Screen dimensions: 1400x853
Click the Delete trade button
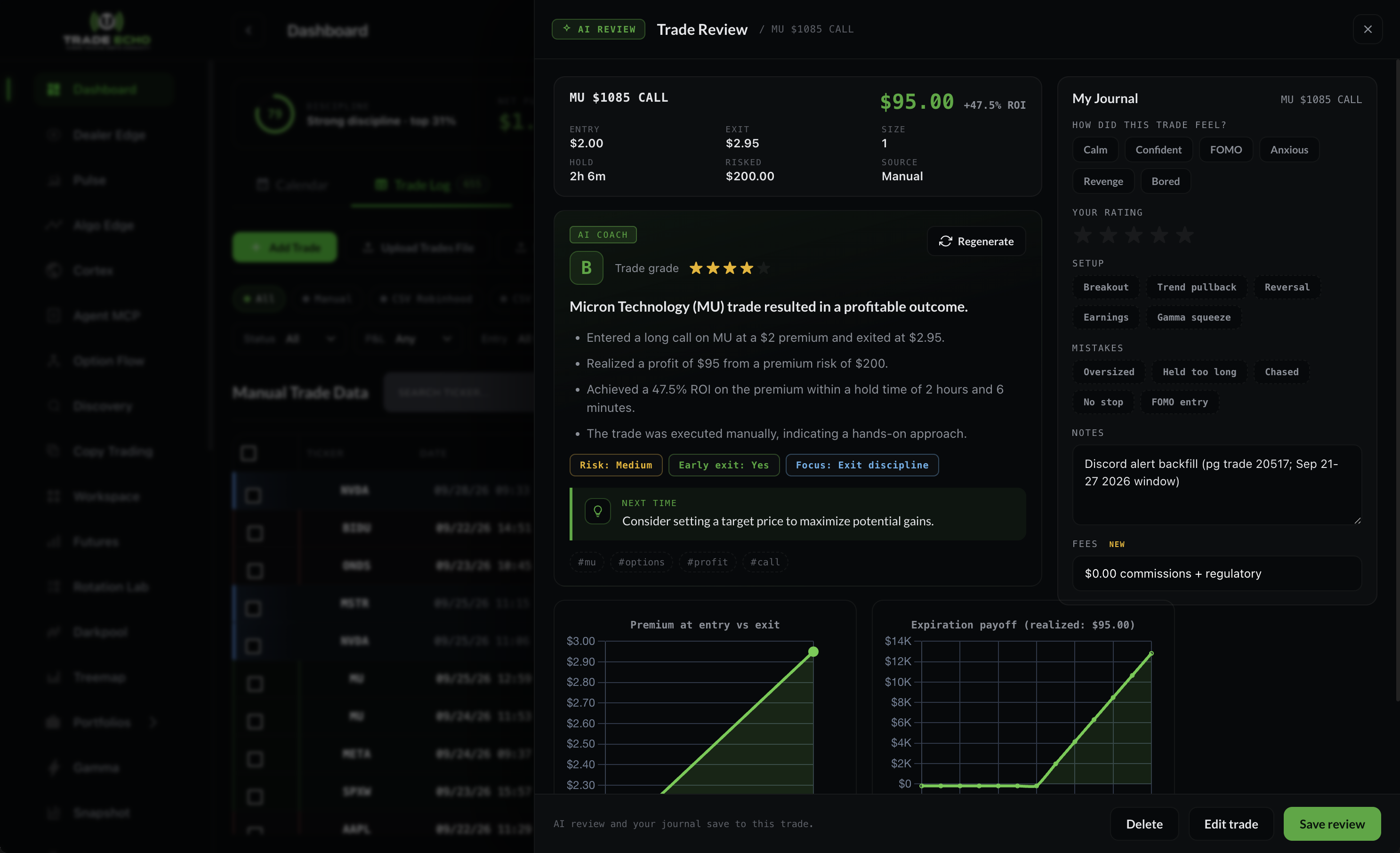[1144, 824]
